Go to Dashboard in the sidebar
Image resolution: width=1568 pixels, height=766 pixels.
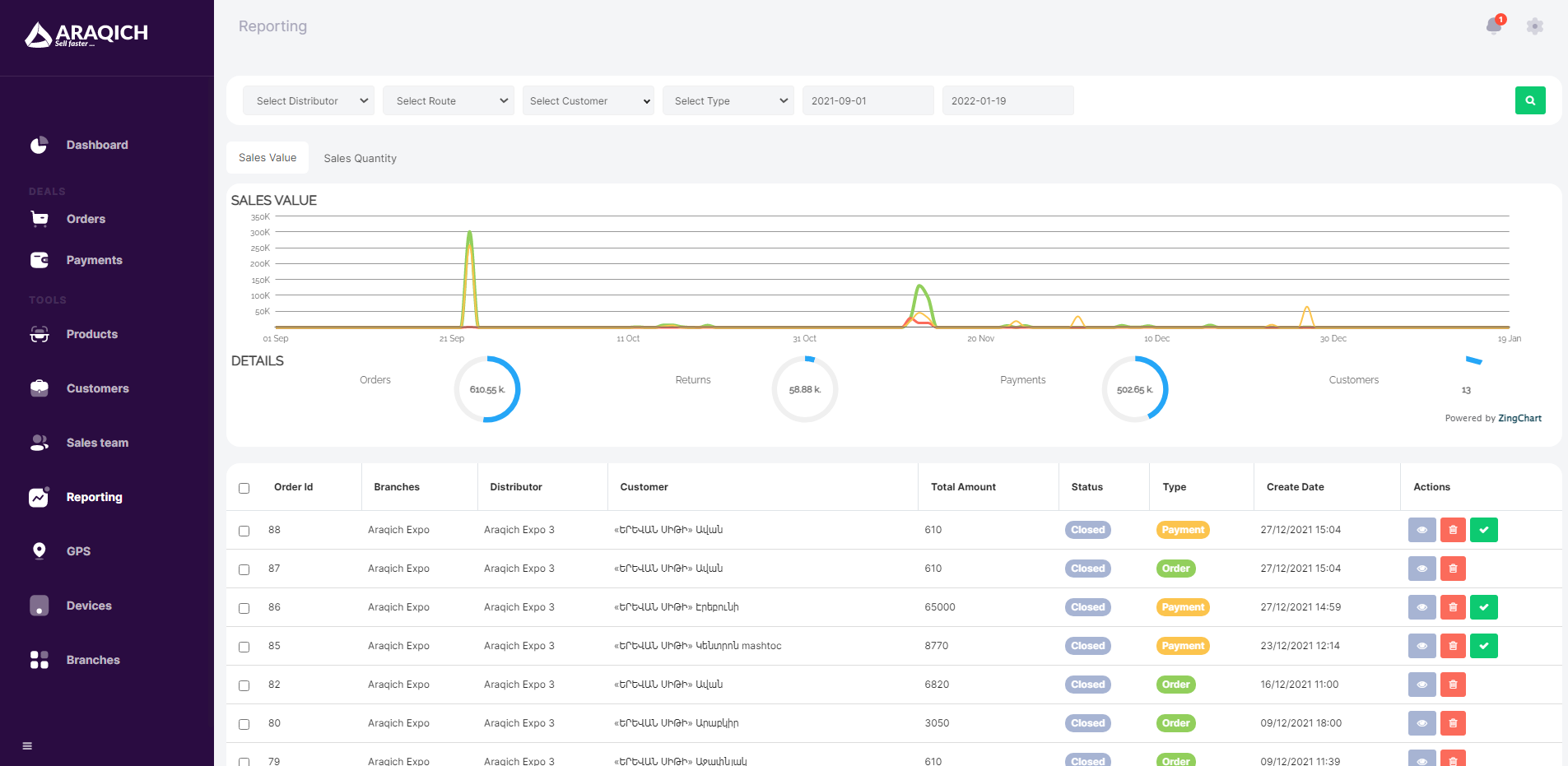click(96, 145)
